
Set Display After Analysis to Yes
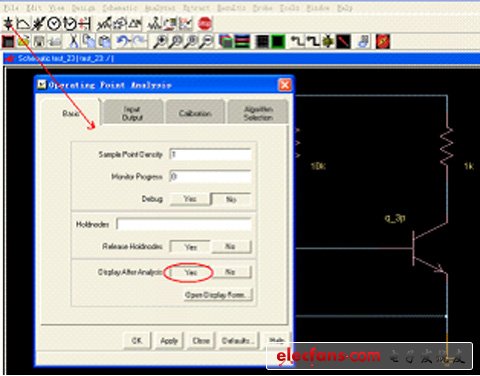[x=191, y=272]
